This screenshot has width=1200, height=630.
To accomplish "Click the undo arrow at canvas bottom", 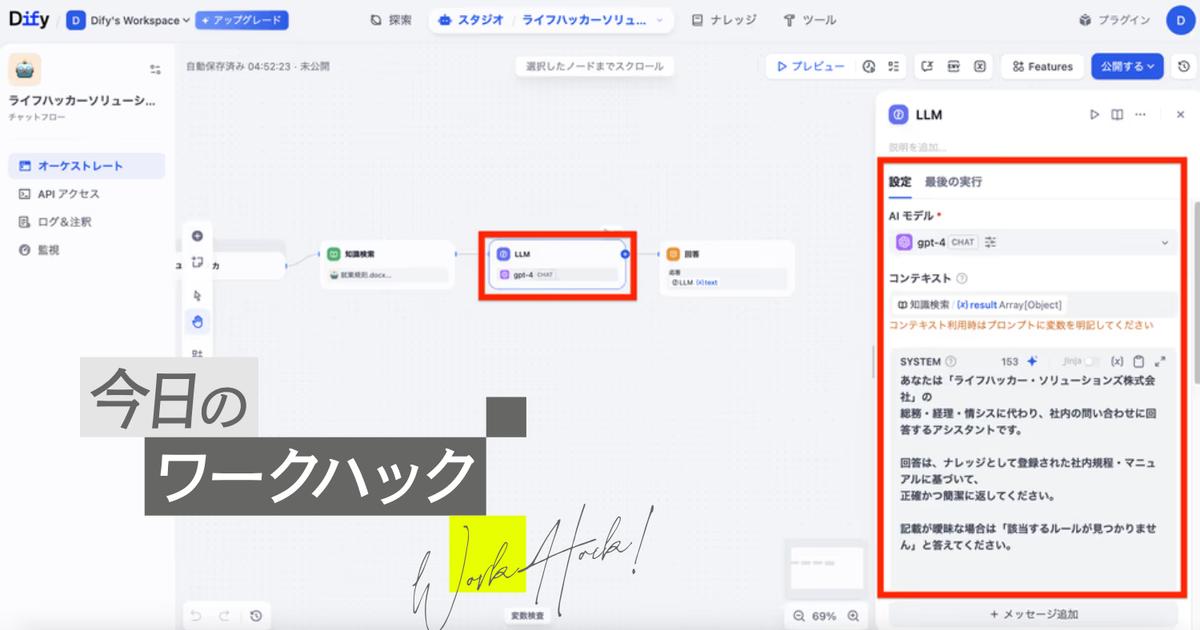I will click(196, 616).
